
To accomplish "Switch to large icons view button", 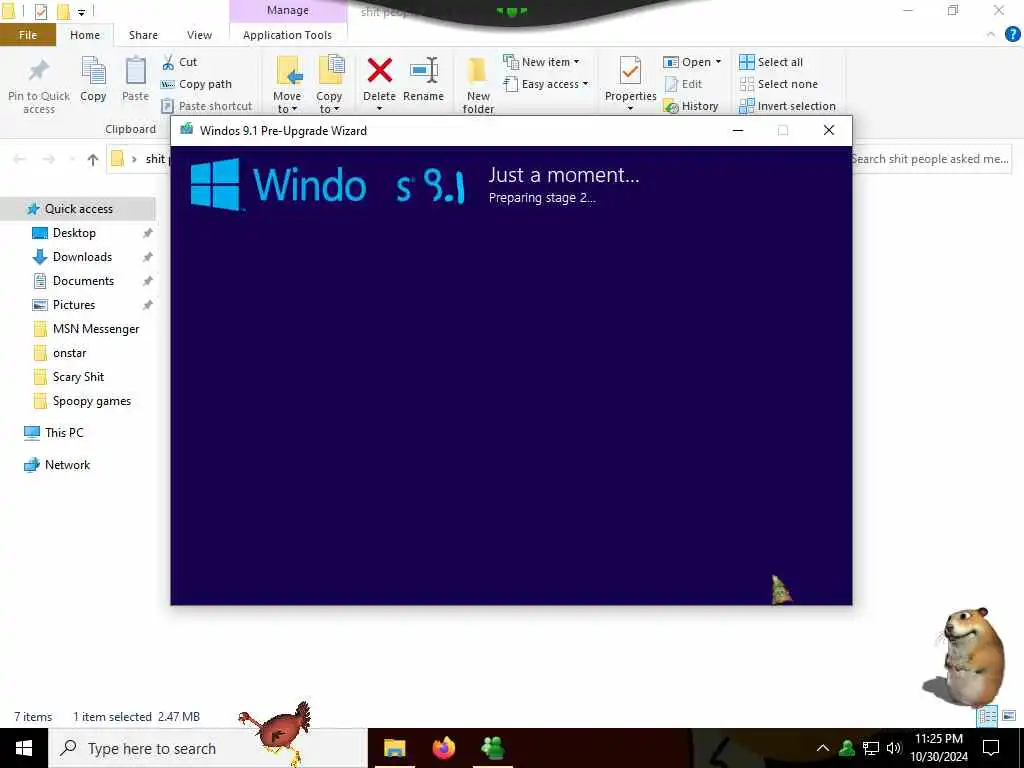I will 1009,716.
